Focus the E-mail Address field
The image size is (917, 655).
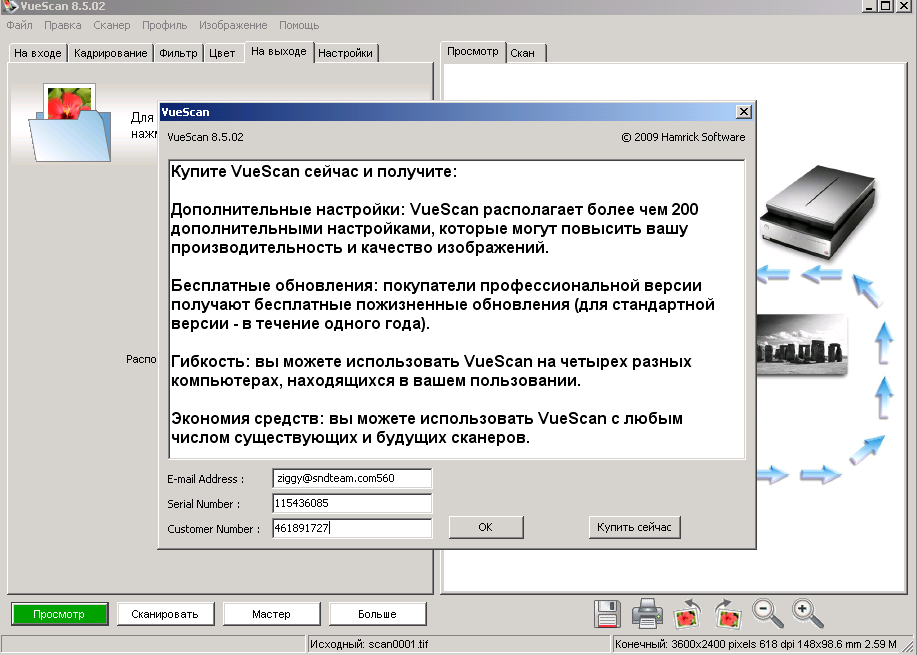point(352,478)
